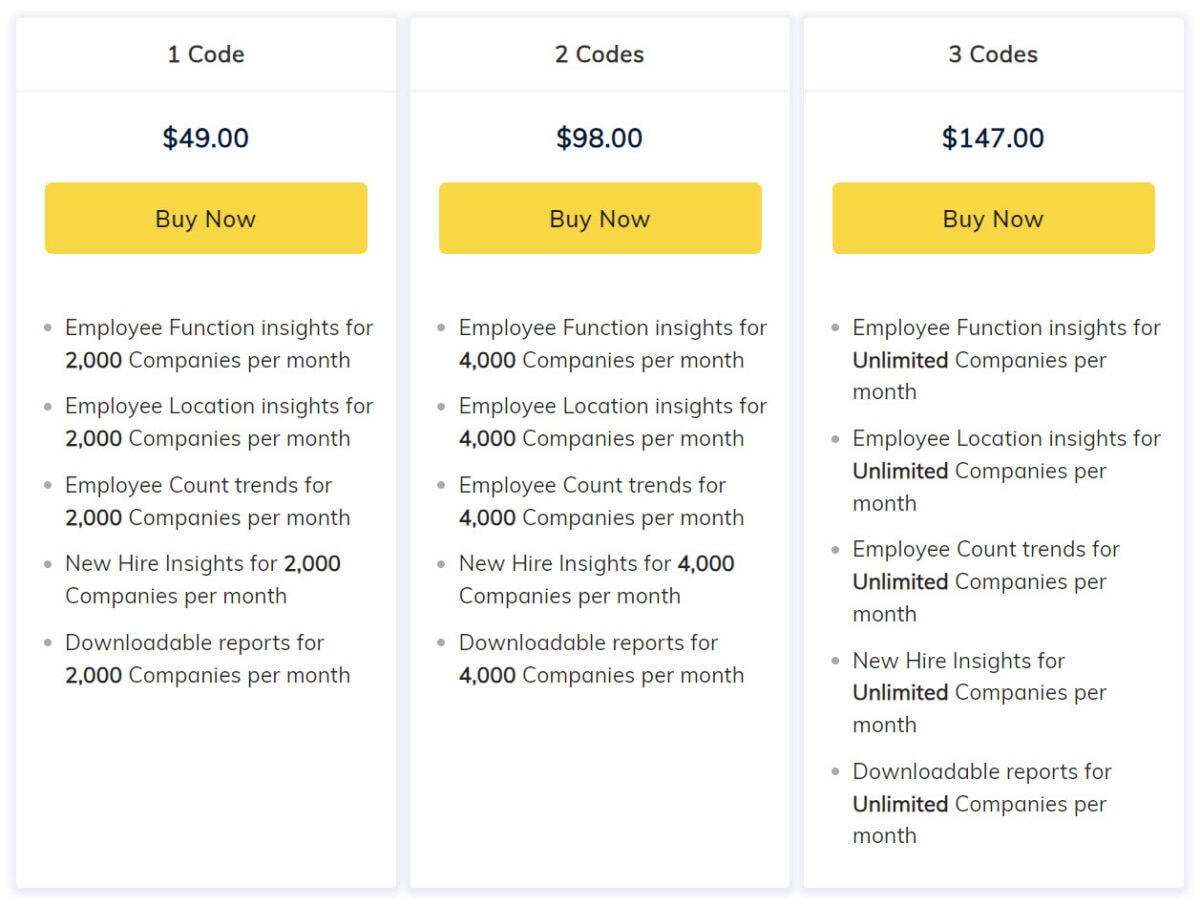Click the Buy Now button for 1 Code
Image resolution: width=1200 pixels, height=906 pixels.
[205, 218]
